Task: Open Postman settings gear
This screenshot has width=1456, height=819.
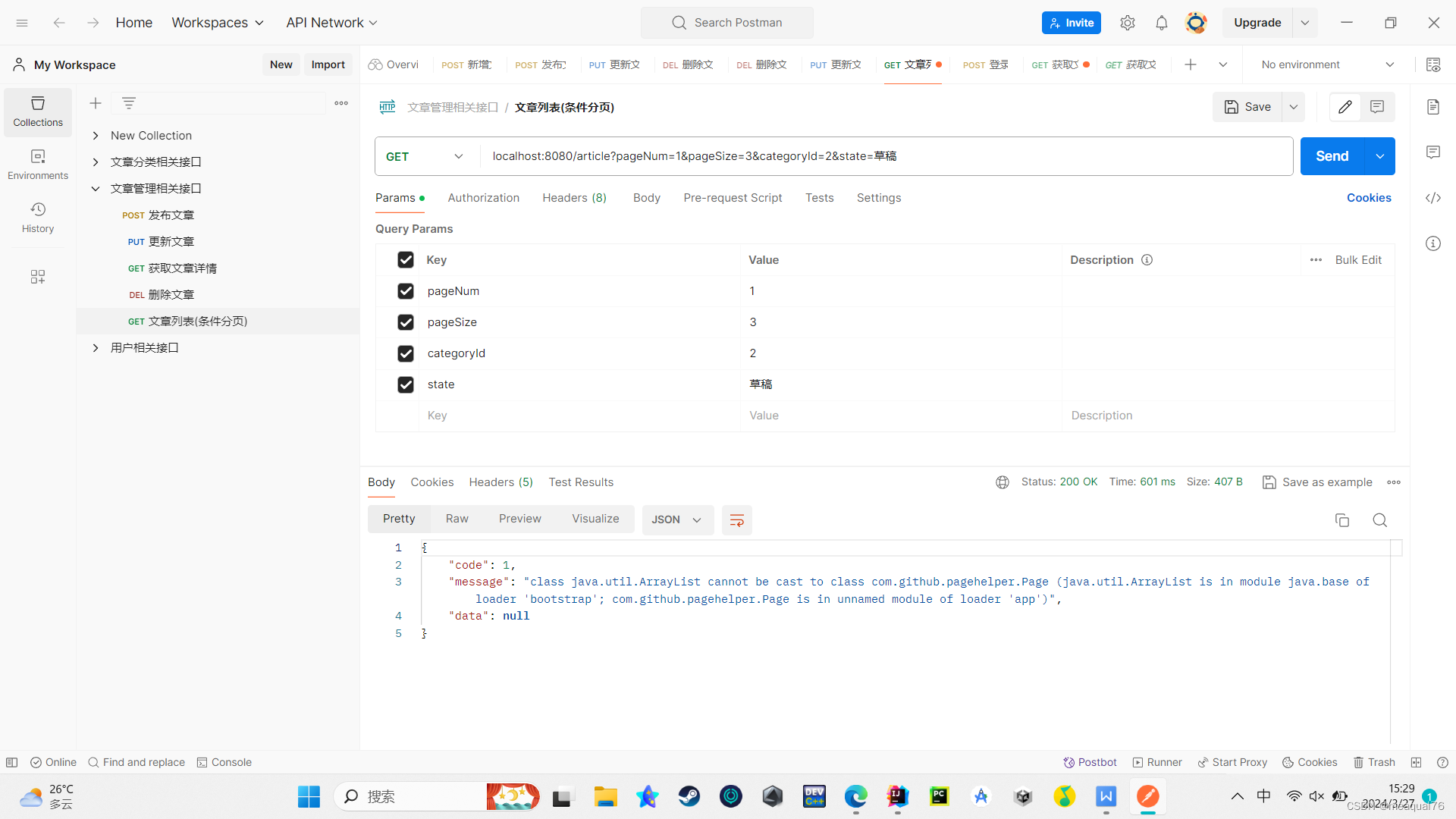Action: click(x=1127, y=23)
